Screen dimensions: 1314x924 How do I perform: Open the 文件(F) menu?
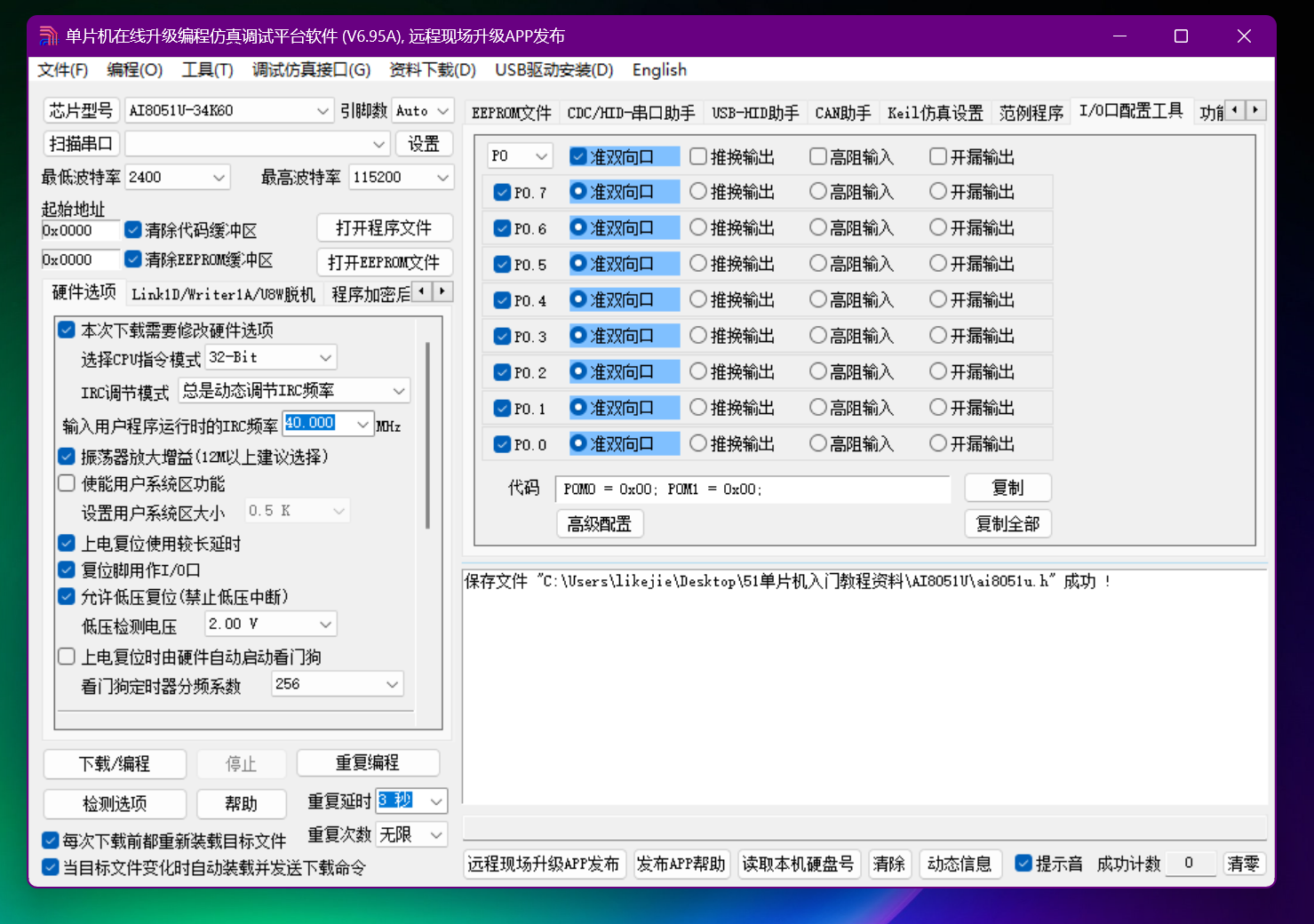(x=62, y=70)
